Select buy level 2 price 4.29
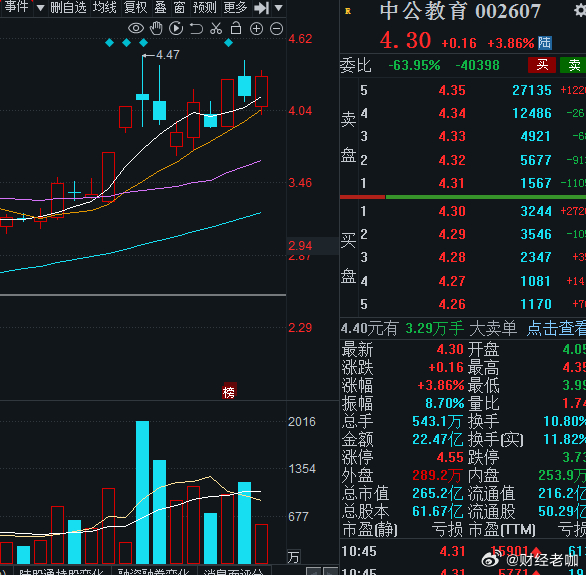 pos(452,234)
